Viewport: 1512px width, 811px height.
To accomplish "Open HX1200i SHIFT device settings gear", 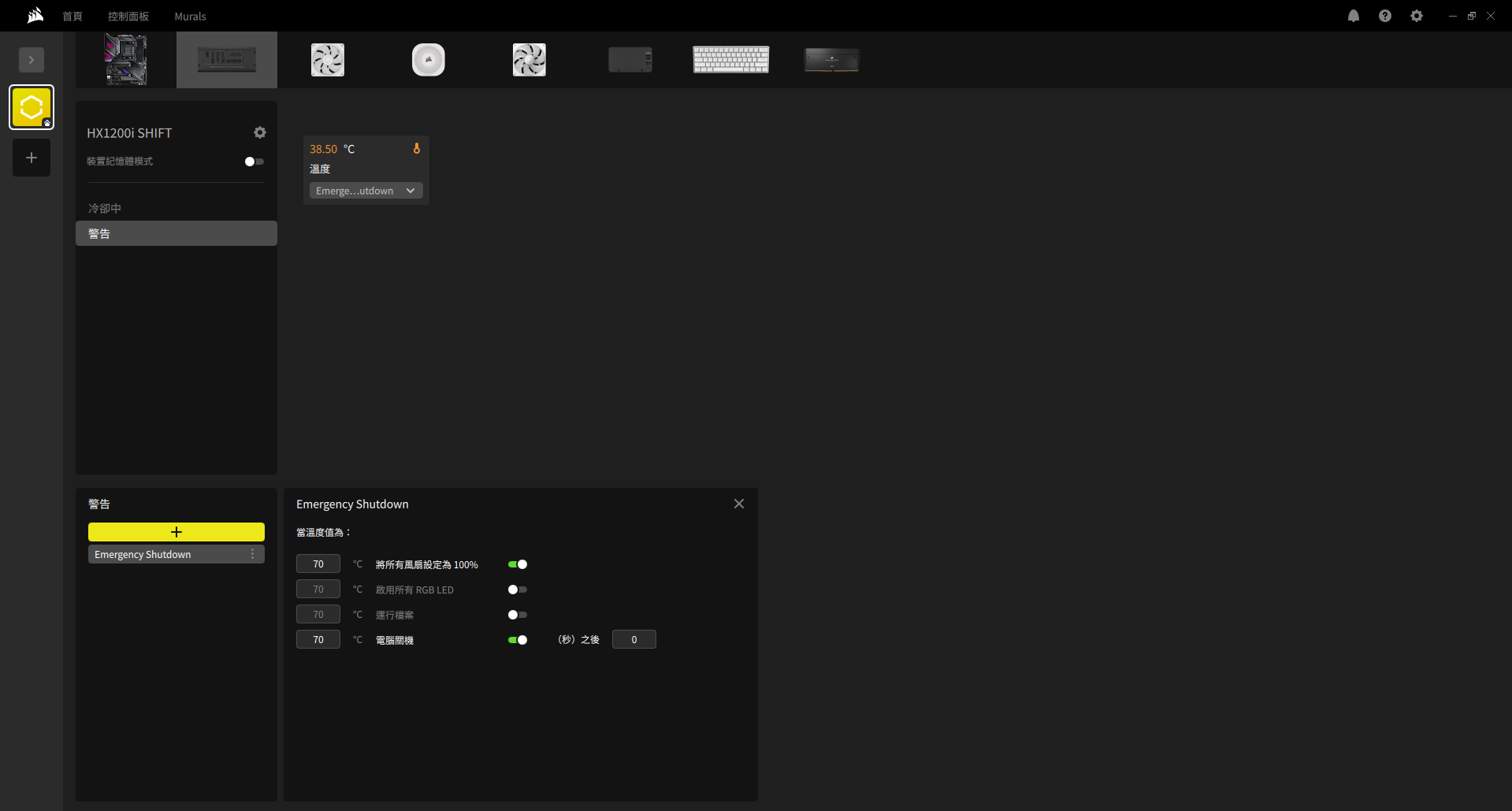I will pyautogui.click(x=260, y=132).
